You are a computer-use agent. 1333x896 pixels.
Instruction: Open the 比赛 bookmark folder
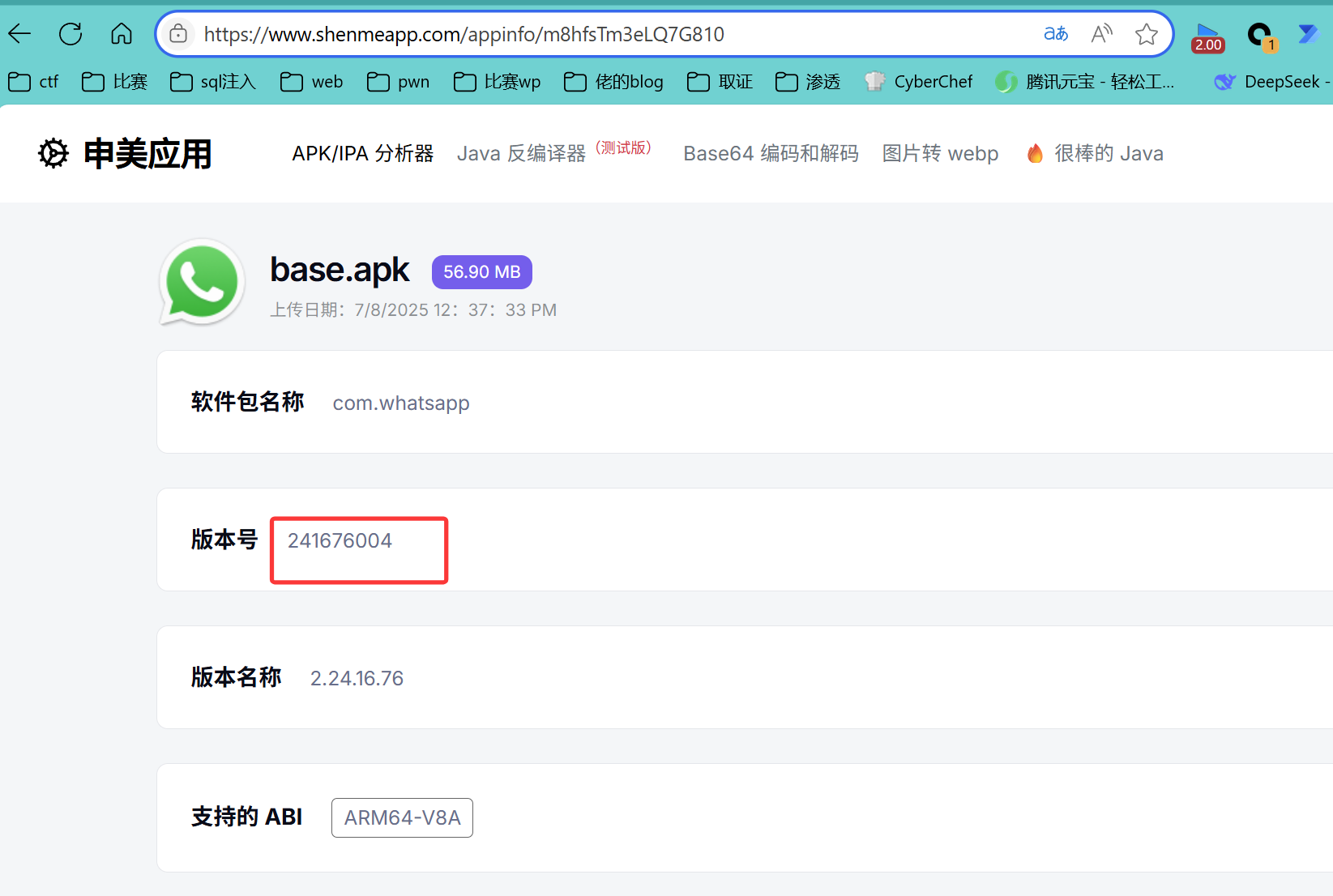pos(115,82)
